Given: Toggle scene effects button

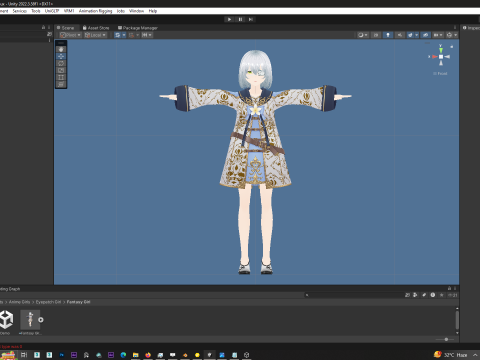Looking at the screenshot, I should click(410, 35).
